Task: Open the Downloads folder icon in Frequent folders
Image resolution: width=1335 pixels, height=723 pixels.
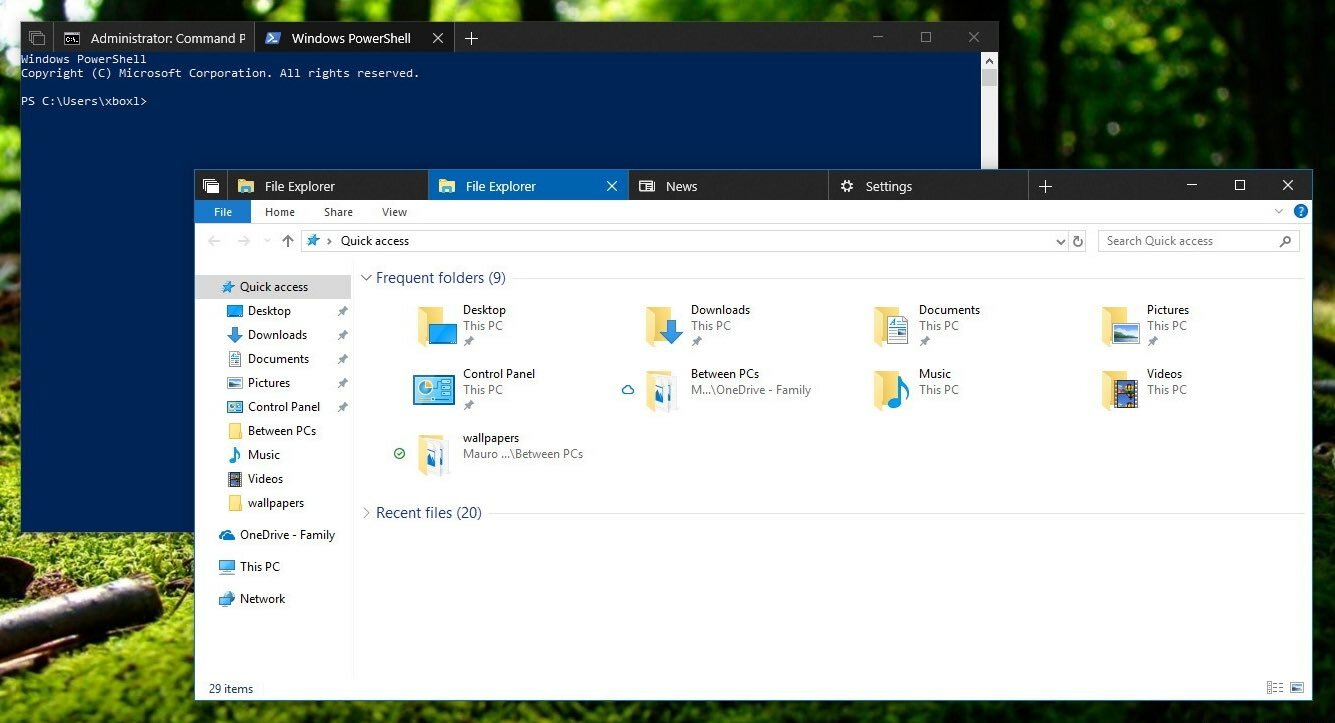Action: click(663, 326)
